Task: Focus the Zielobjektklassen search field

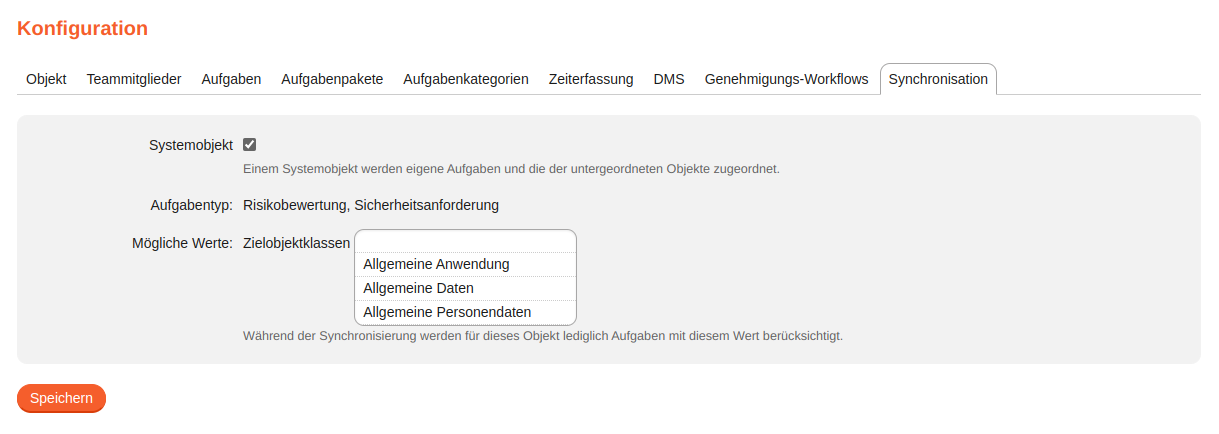Action: (465, 242)
